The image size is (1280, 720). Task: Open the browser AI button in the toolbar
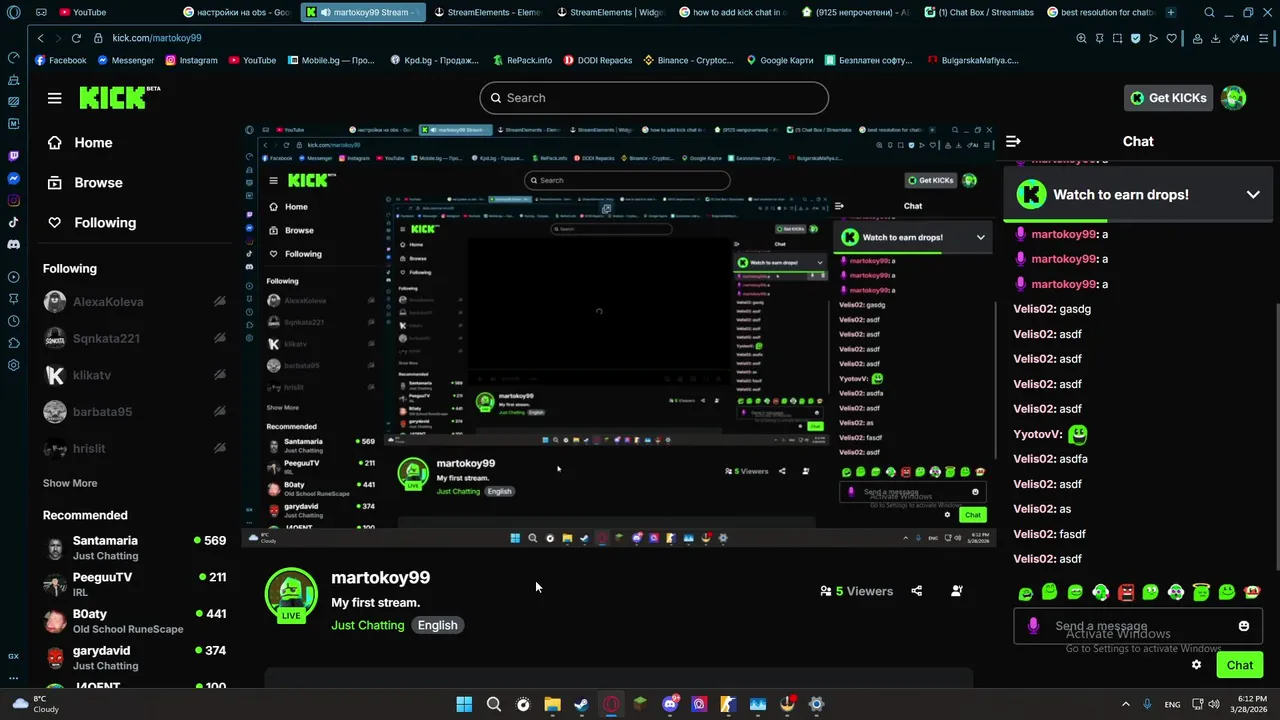1241,38
